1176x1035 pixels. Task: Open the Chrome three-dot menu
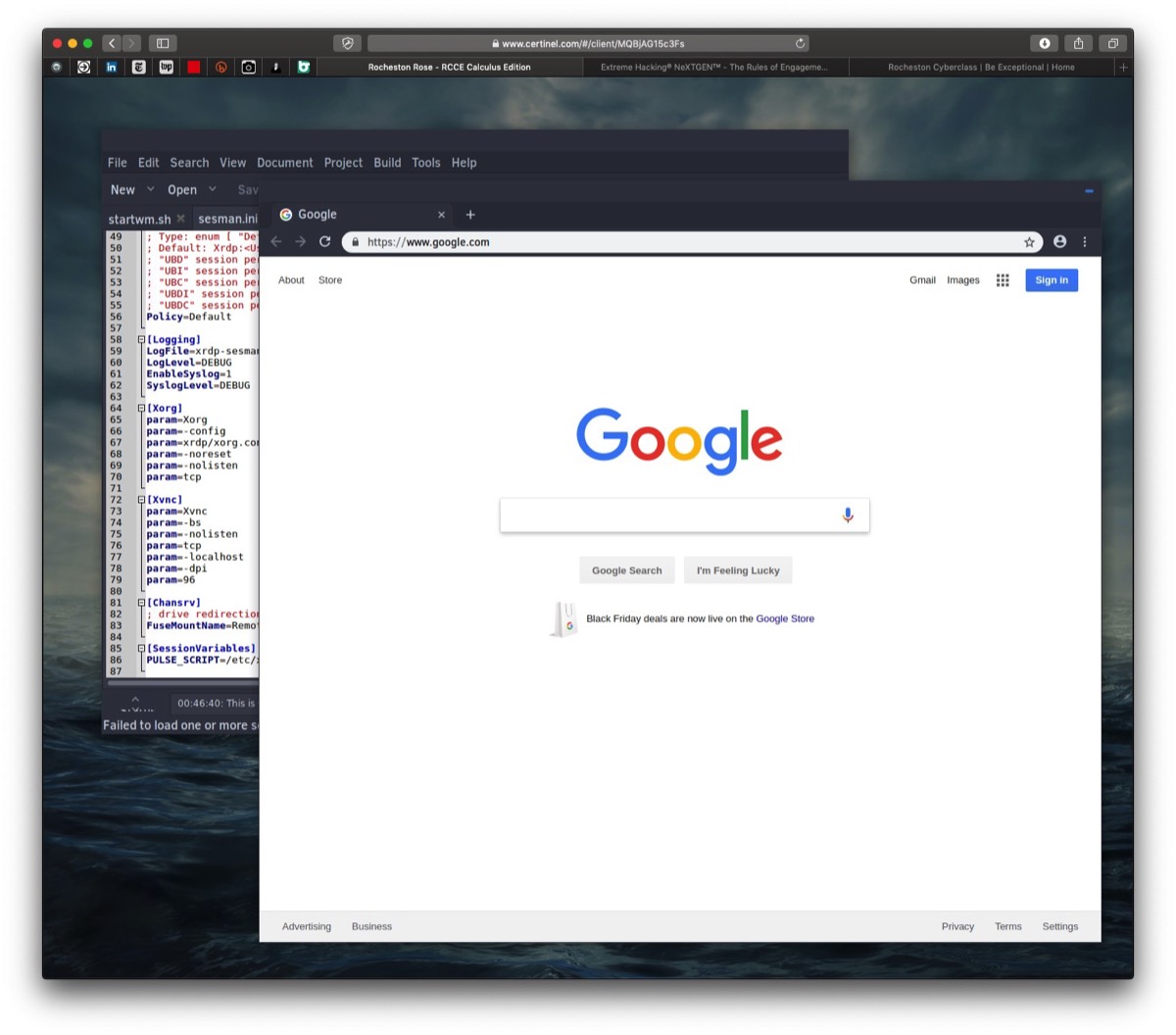pyautogui.click(x=1085, y=242)
